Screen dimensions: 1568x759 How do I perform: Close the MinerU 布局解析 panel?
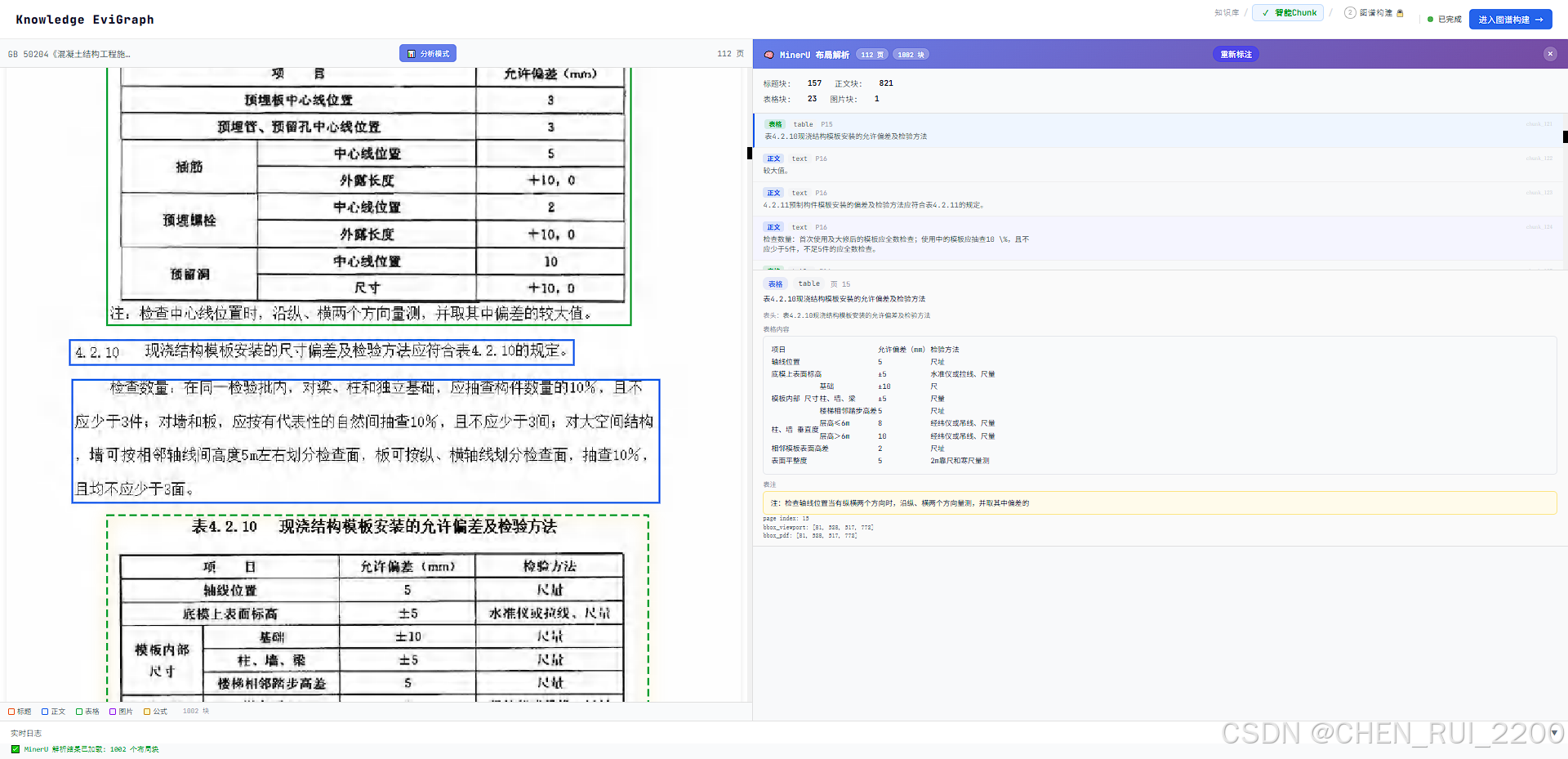[x=1550, y=54]
